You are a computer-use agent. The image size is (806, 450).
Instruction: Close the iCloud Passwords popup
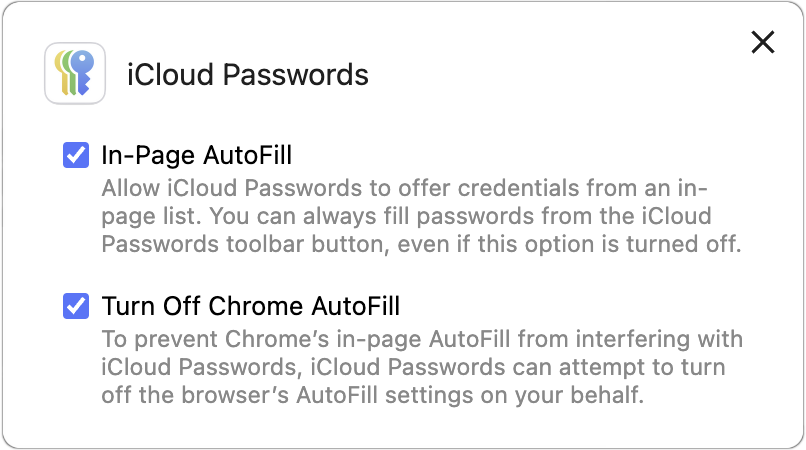(x=763, y=42)
